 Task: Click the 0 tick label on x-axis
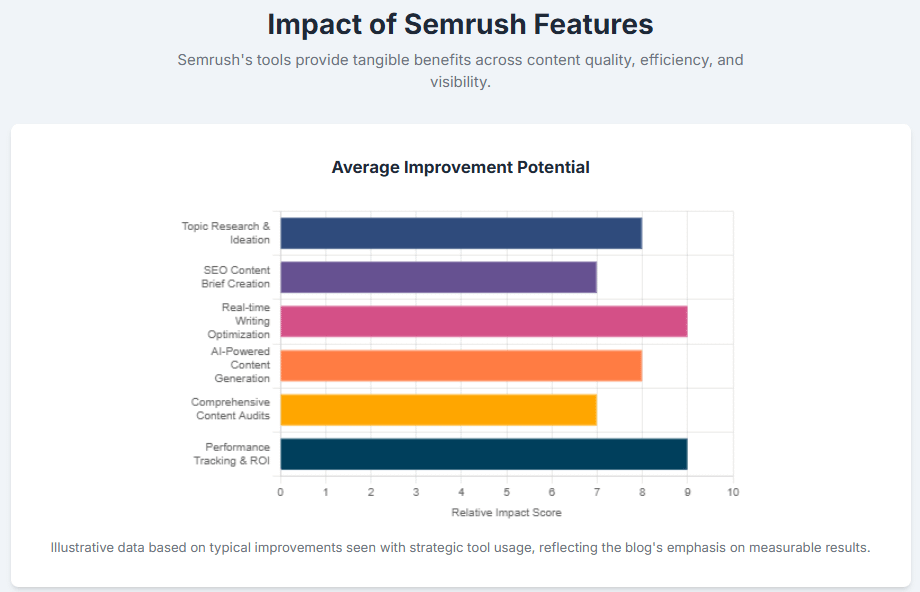pyautogui.click(x=280, y=492)
